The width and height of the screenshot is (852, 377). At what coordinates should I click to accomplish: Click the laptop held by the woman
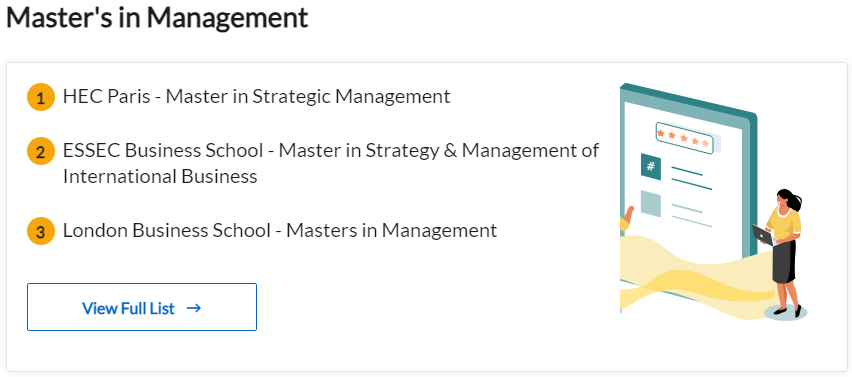pos(762,235)
